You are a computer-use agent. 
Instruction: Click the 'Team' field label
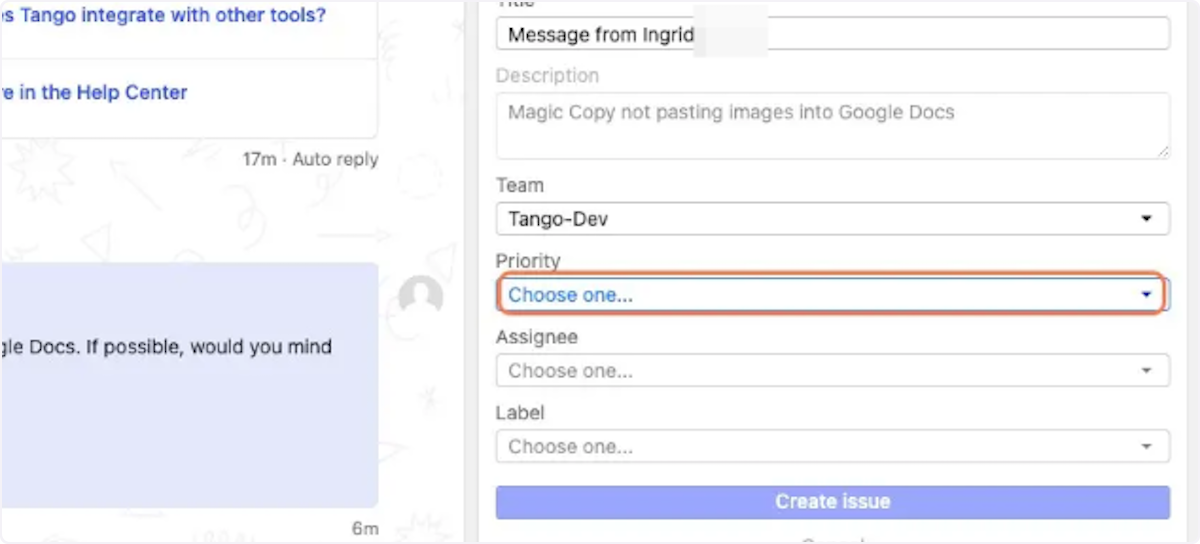point(520,185)
